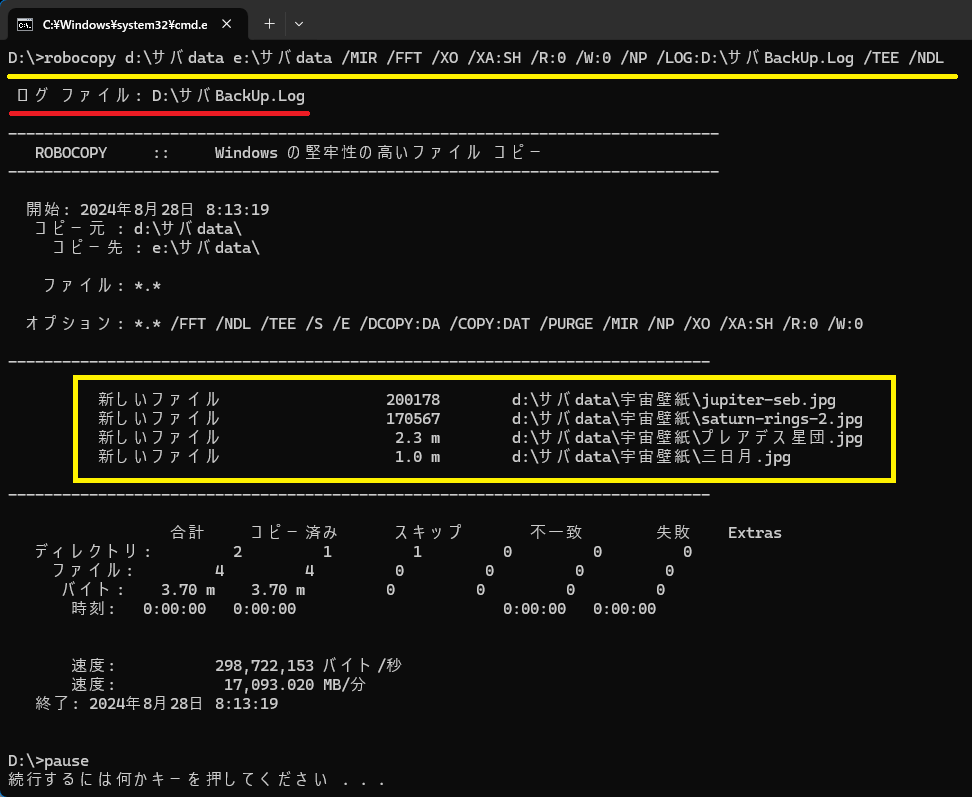Click the 不一致 column header
The image size is (972, 797).
(x=556, y=532)
